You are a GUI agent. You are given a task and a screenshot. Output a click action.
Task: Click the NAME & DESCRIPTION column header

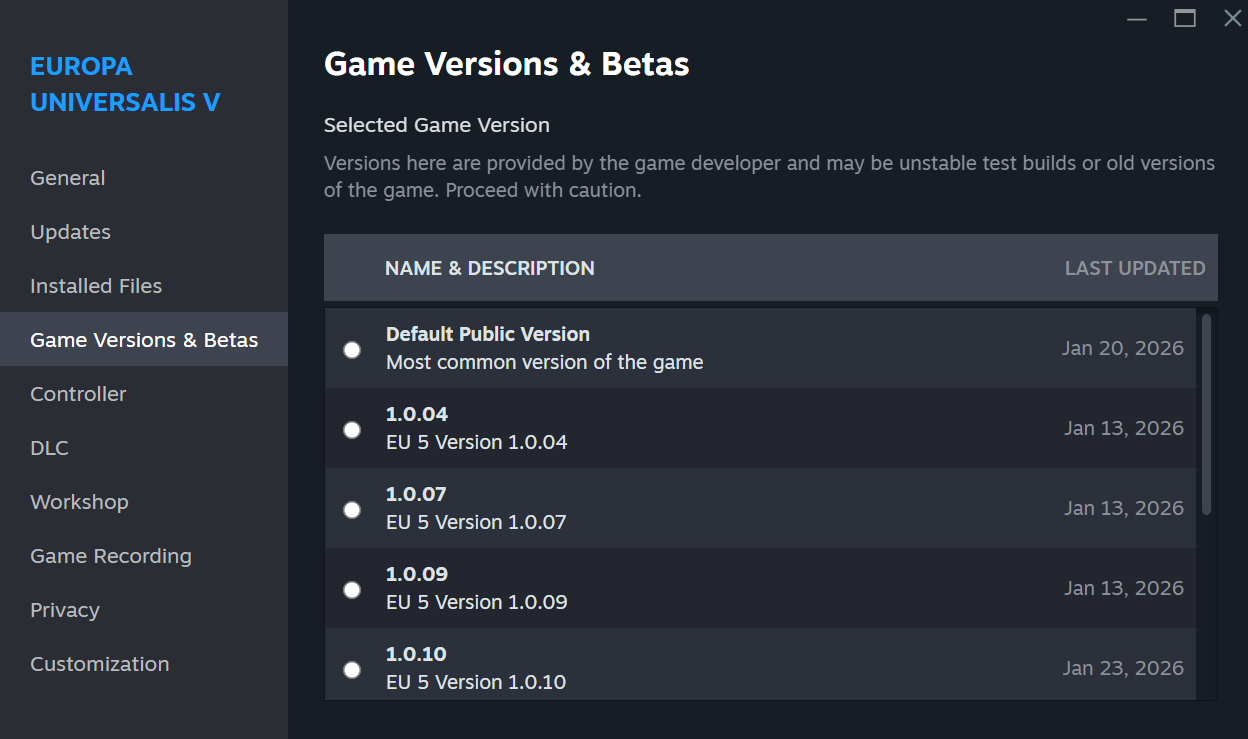coord(490,268)
